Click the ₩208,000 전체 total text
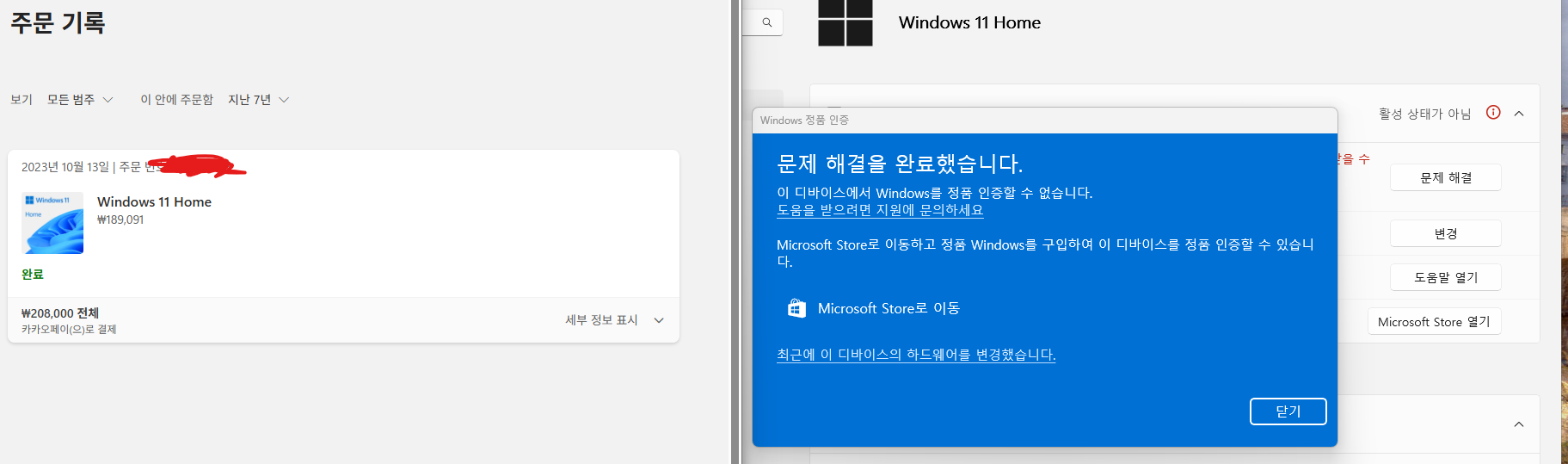 point(60,313)
